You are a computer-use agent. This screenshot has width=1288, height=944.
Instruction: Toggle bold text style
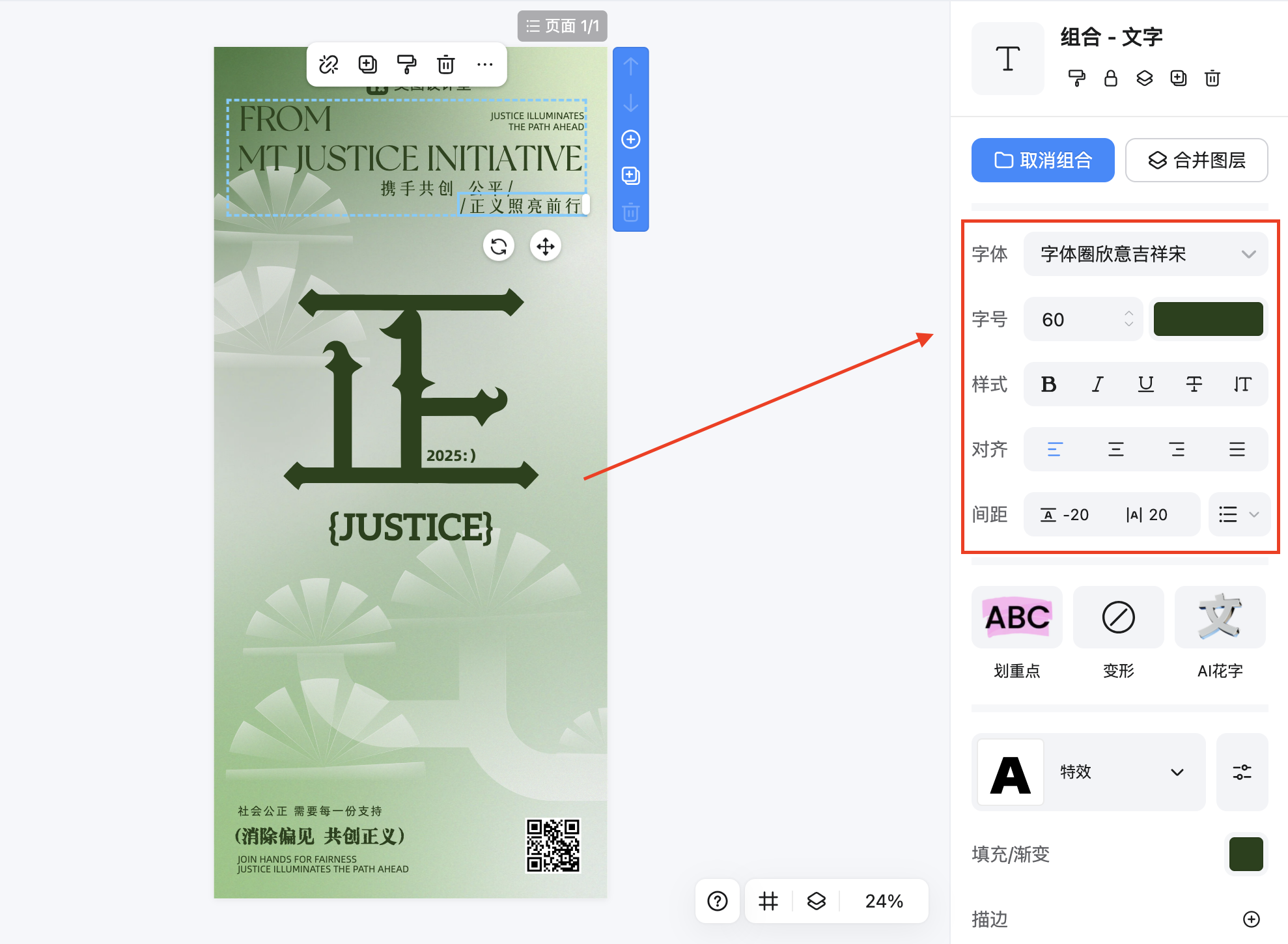(x=1048, y=384)
